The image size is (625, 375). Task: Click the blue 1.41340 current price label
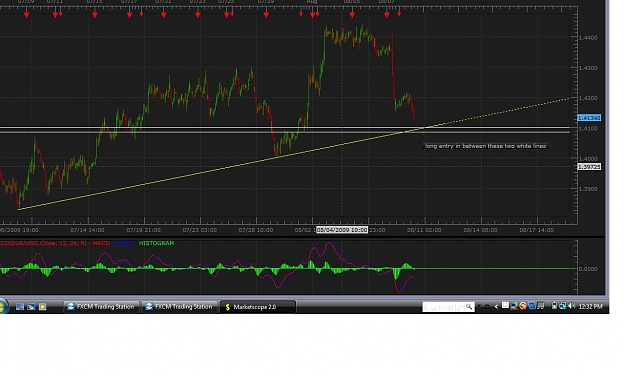pos(589,118)
